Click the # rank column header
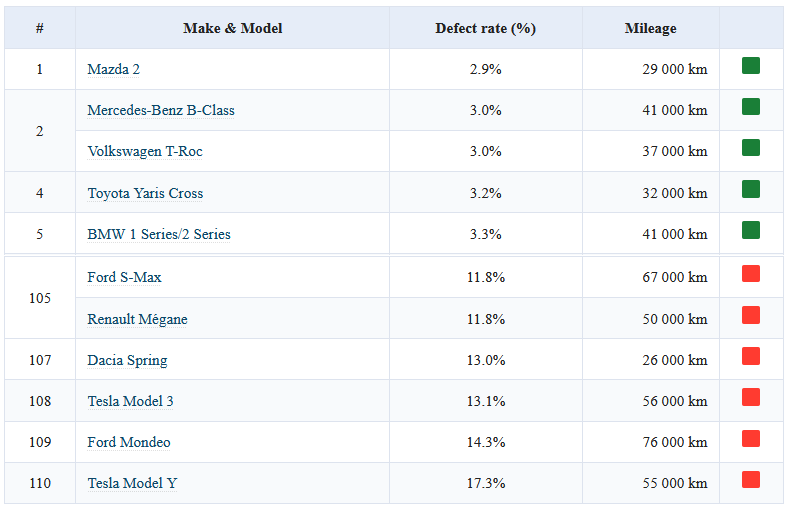The height and width of the screenshot is (509, 789). (x=39, y=28)
